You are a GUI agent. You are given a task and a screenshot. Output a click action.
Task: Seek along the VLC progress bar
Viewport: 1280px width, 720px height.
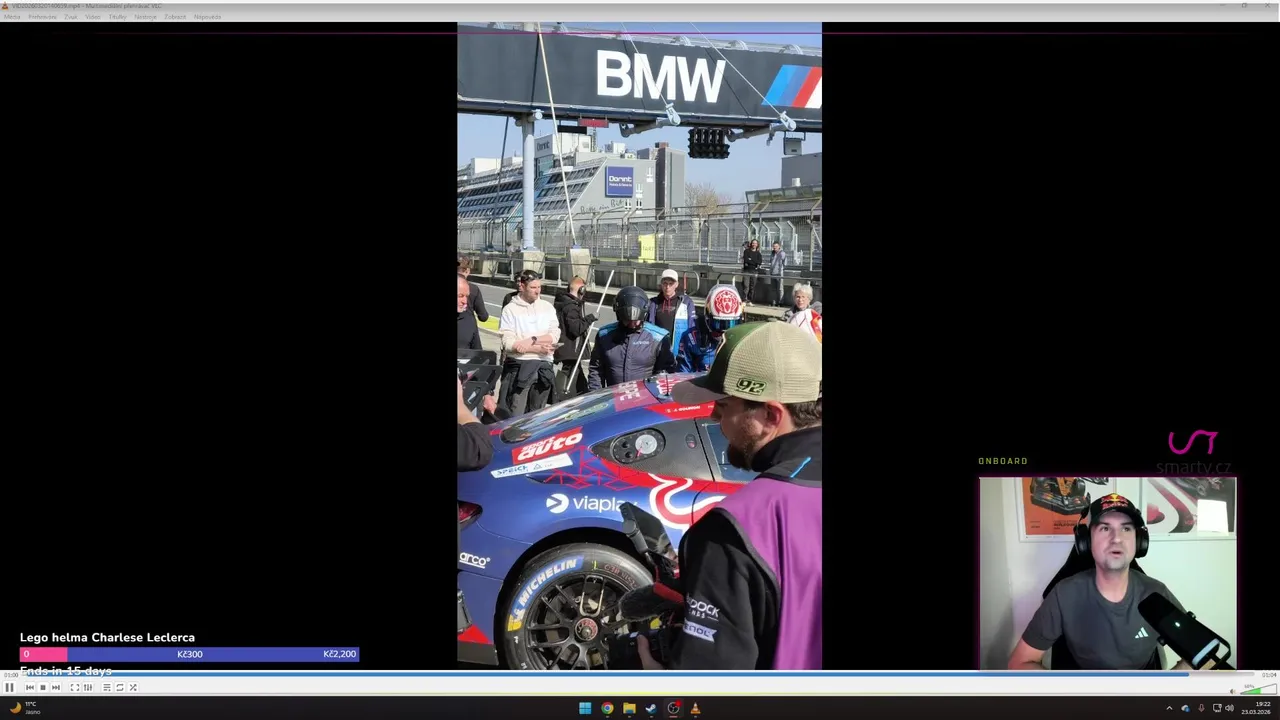tap(640, 675)
